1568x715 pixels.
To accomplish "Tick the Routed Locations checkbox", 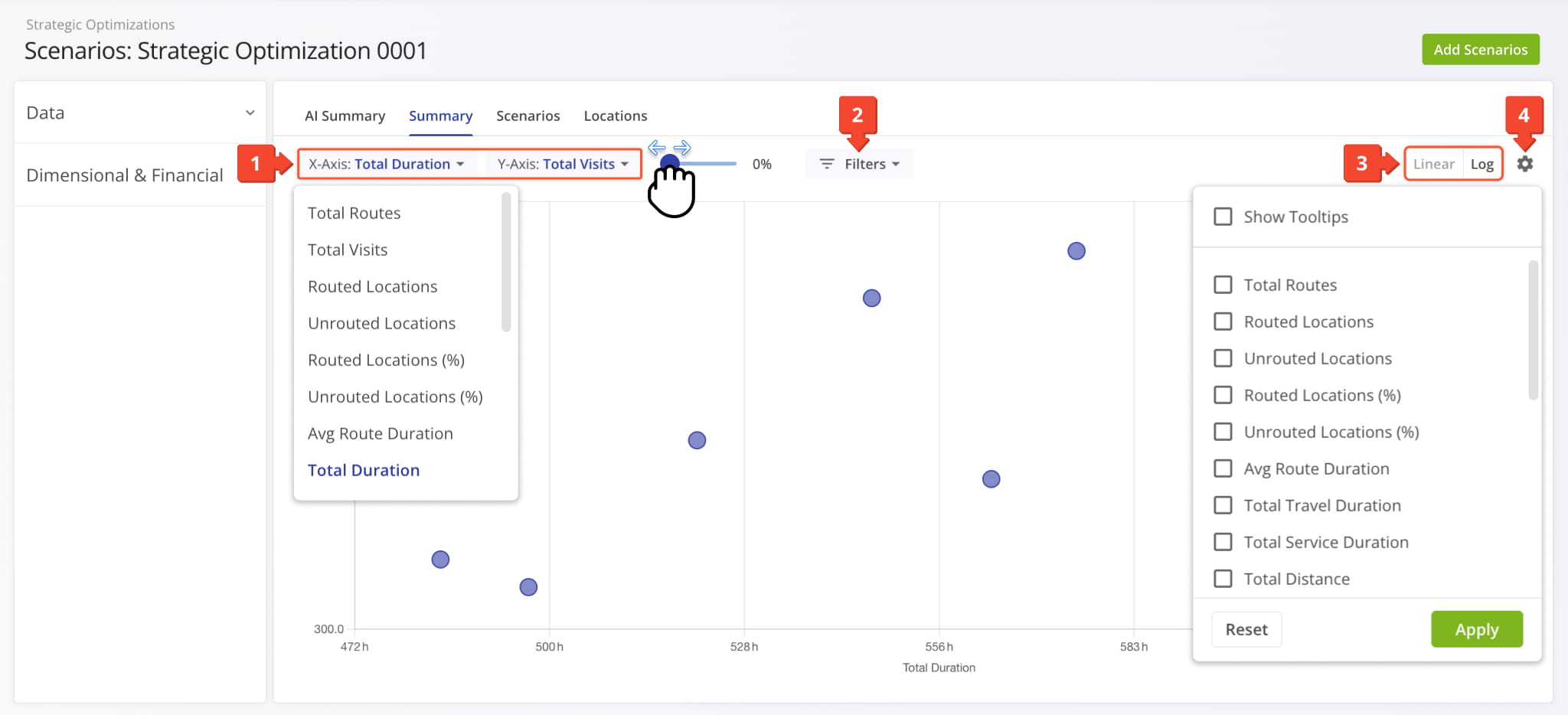I will coord(1223,322).
